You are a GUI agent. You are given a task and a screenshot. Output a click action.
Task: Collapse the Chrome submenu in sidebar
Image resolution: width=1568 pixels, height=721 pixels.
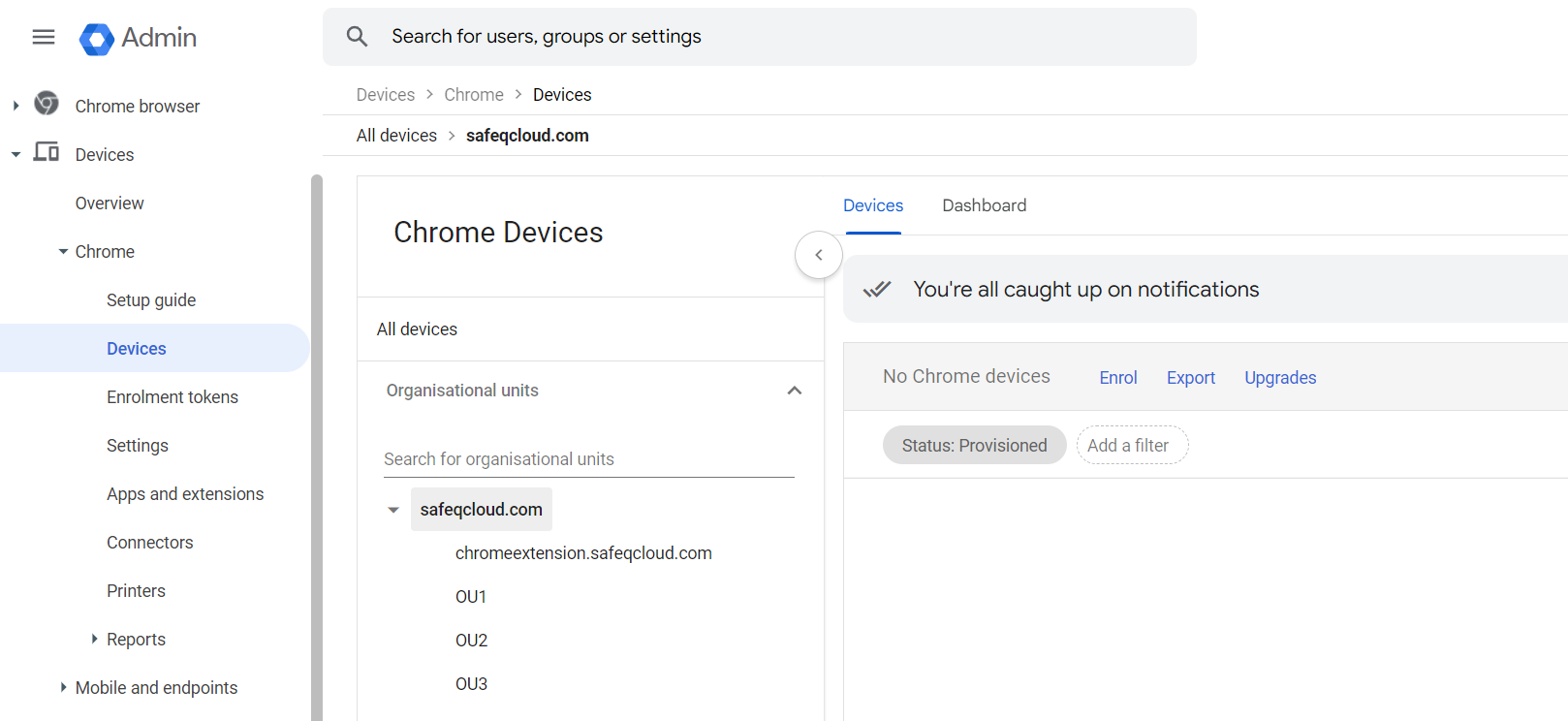pos(63,252)
